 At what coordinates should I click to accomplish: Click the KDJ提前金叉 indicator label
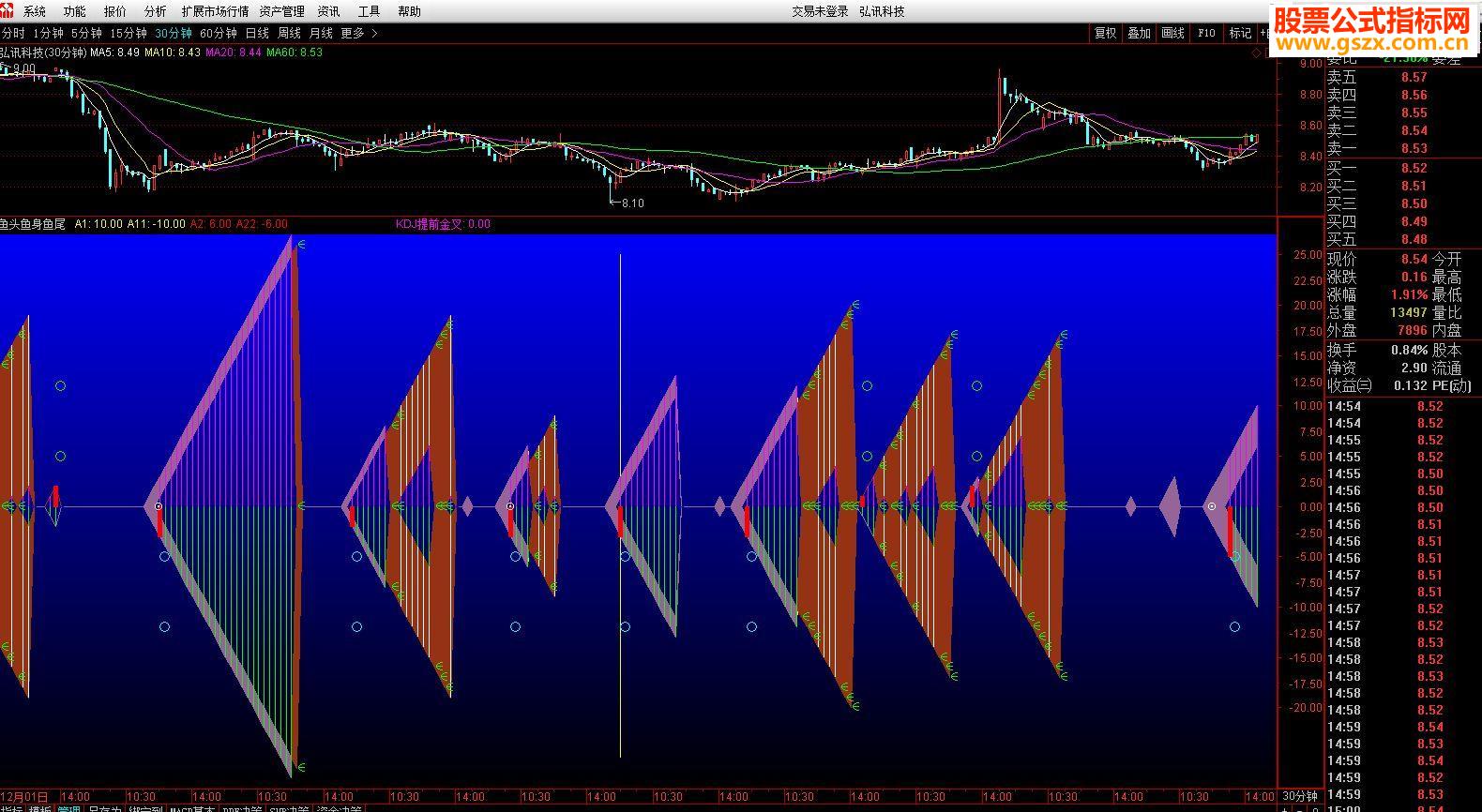pos(442,224)
